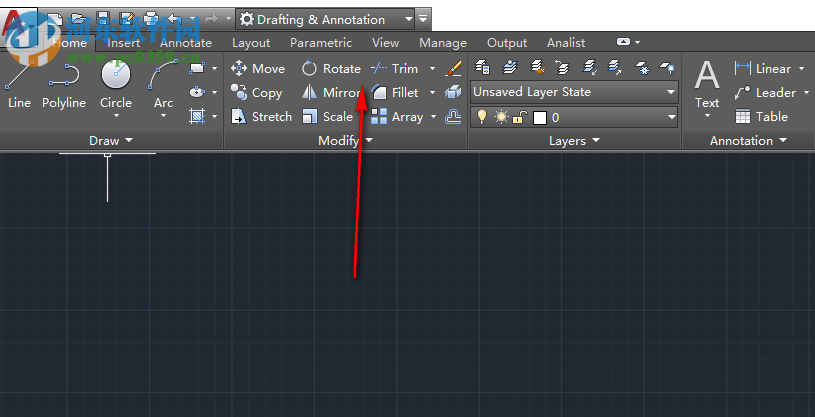Click the Match Layer brush icon
Viewport: 815px width, 417px height.
(537, 67)
